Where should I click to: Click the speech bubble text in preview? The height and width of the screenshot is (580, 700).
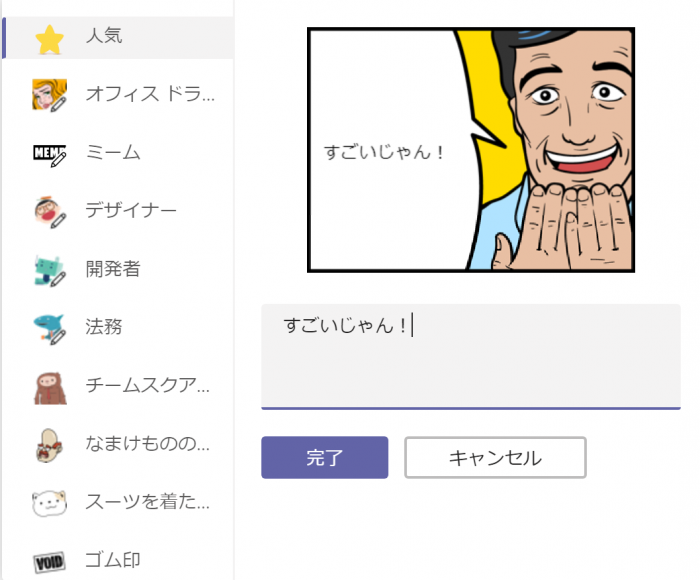tap(384, 152)
